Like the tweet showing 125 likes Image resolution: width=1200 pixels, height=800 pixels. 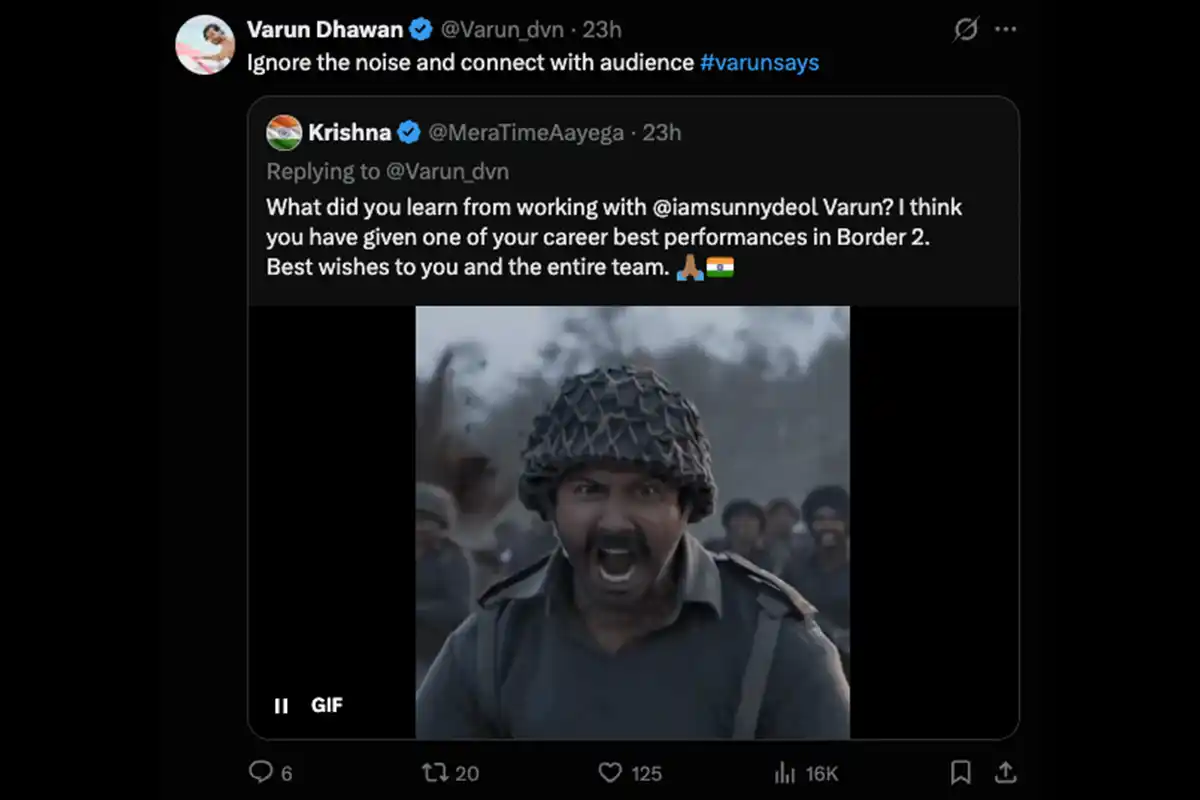point(611,772)
